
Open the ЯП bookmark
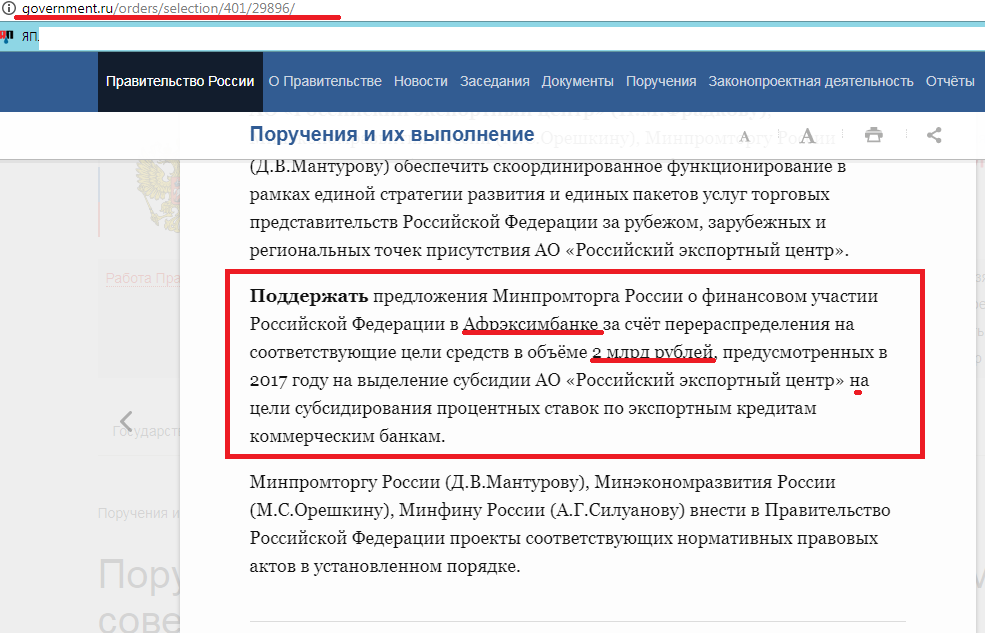click(x=20, y=37)
